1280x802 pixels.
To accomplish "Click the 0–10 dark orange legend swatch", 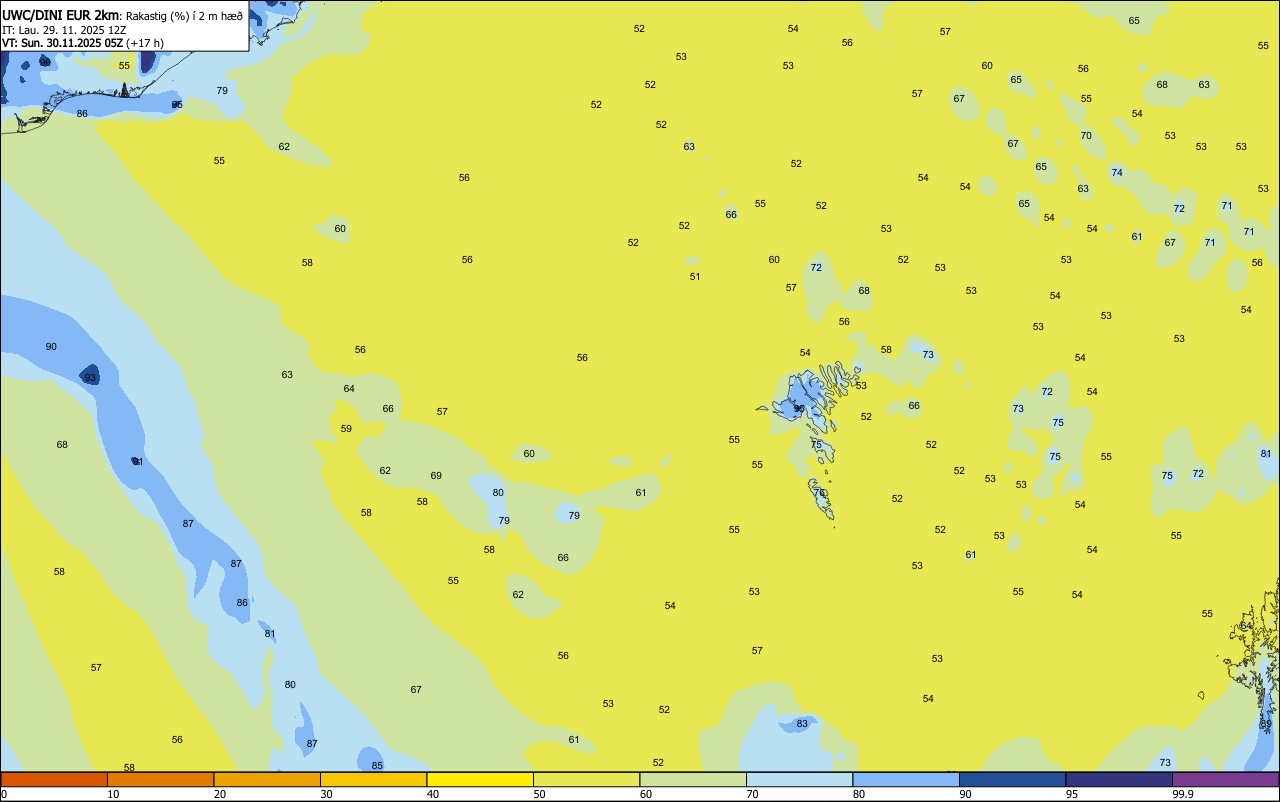I will coord(54,779).
